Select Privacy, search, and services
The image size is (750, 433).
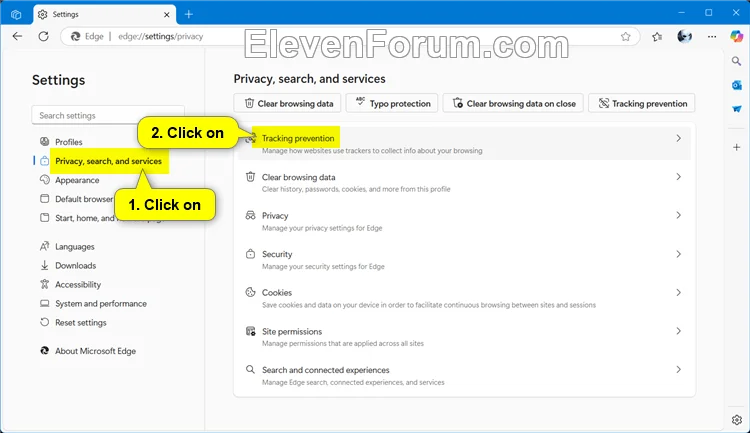(108, 161)
